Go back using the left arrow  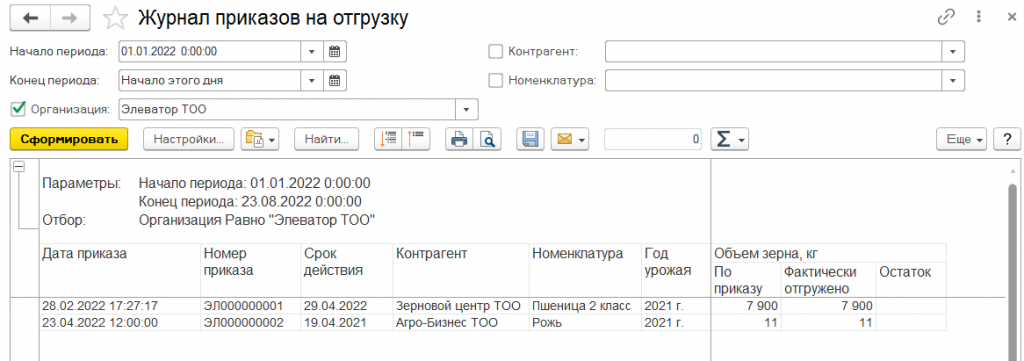click(31, 18)
